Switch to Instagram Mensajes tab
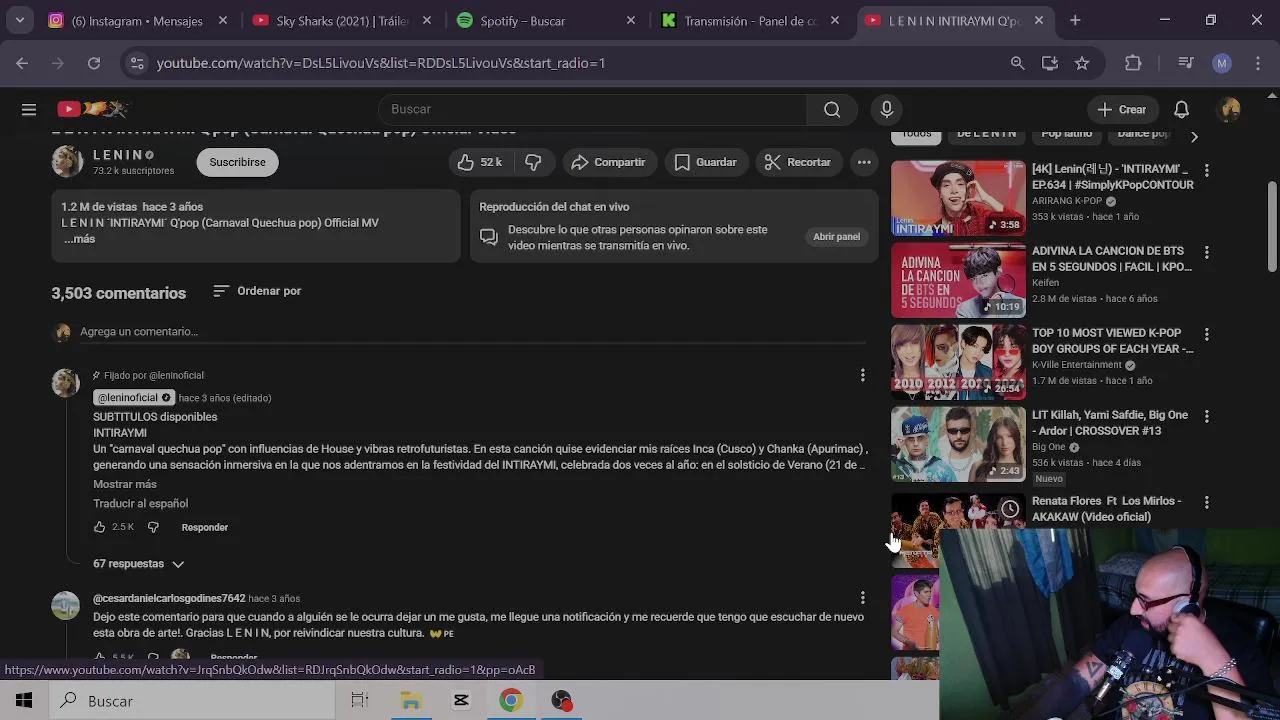1280x720 pixels. (137, 21)
